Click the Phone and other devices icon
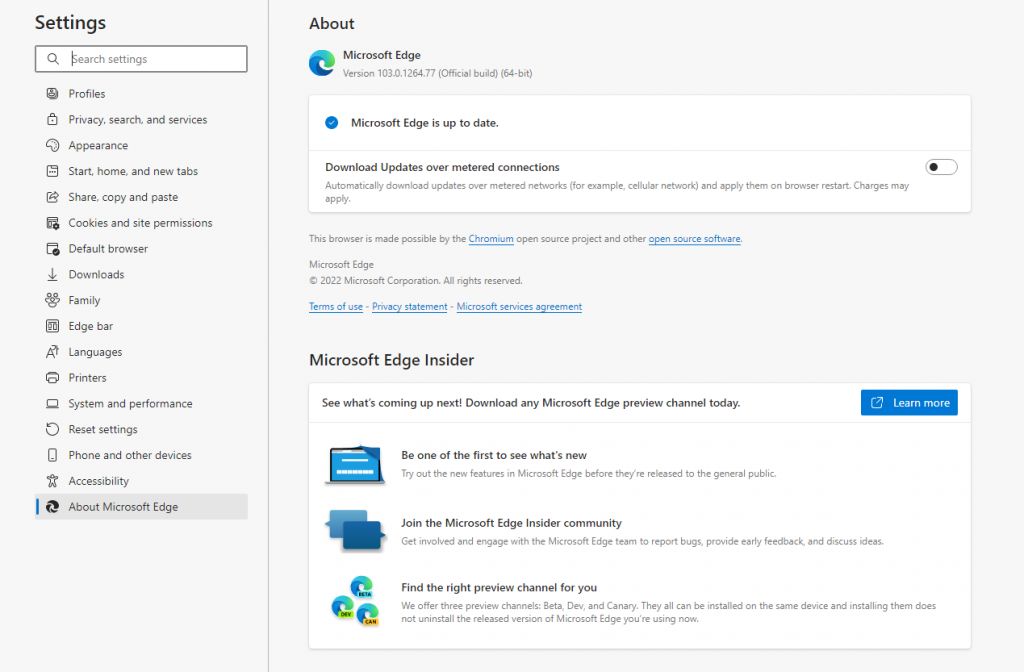The width and height of the screenshot is (1024, 672). click(x=52, y=455)
